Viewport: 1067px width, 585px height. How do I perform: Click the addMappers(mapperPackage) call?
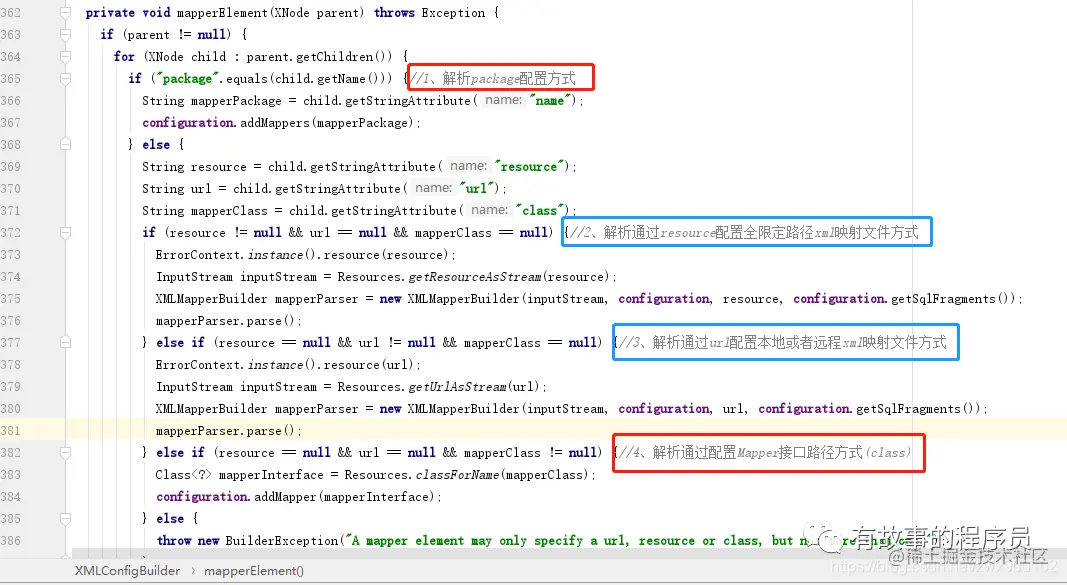(326, 122)
